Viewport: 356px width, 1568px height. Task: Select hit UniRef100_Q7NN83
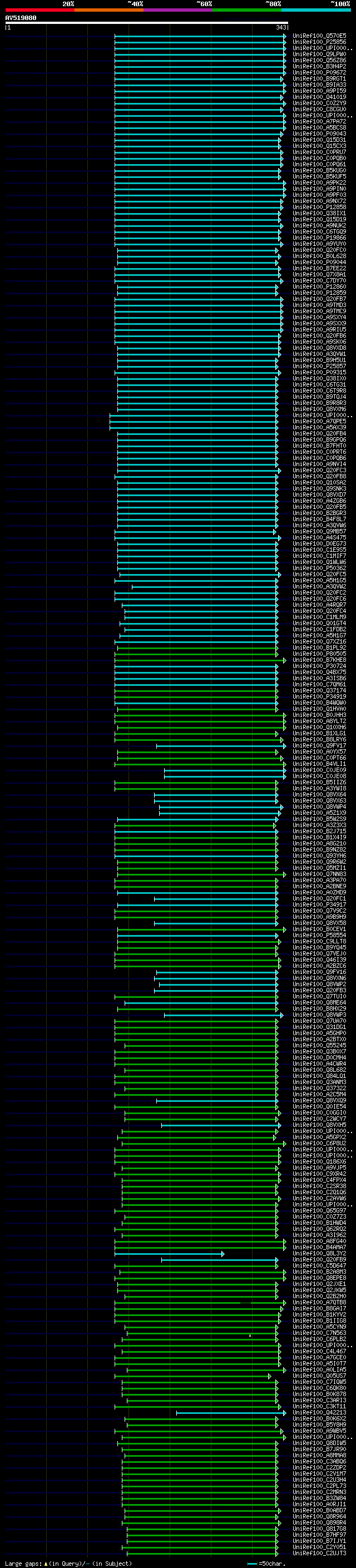pyautogui.click(x=319, y=874)
